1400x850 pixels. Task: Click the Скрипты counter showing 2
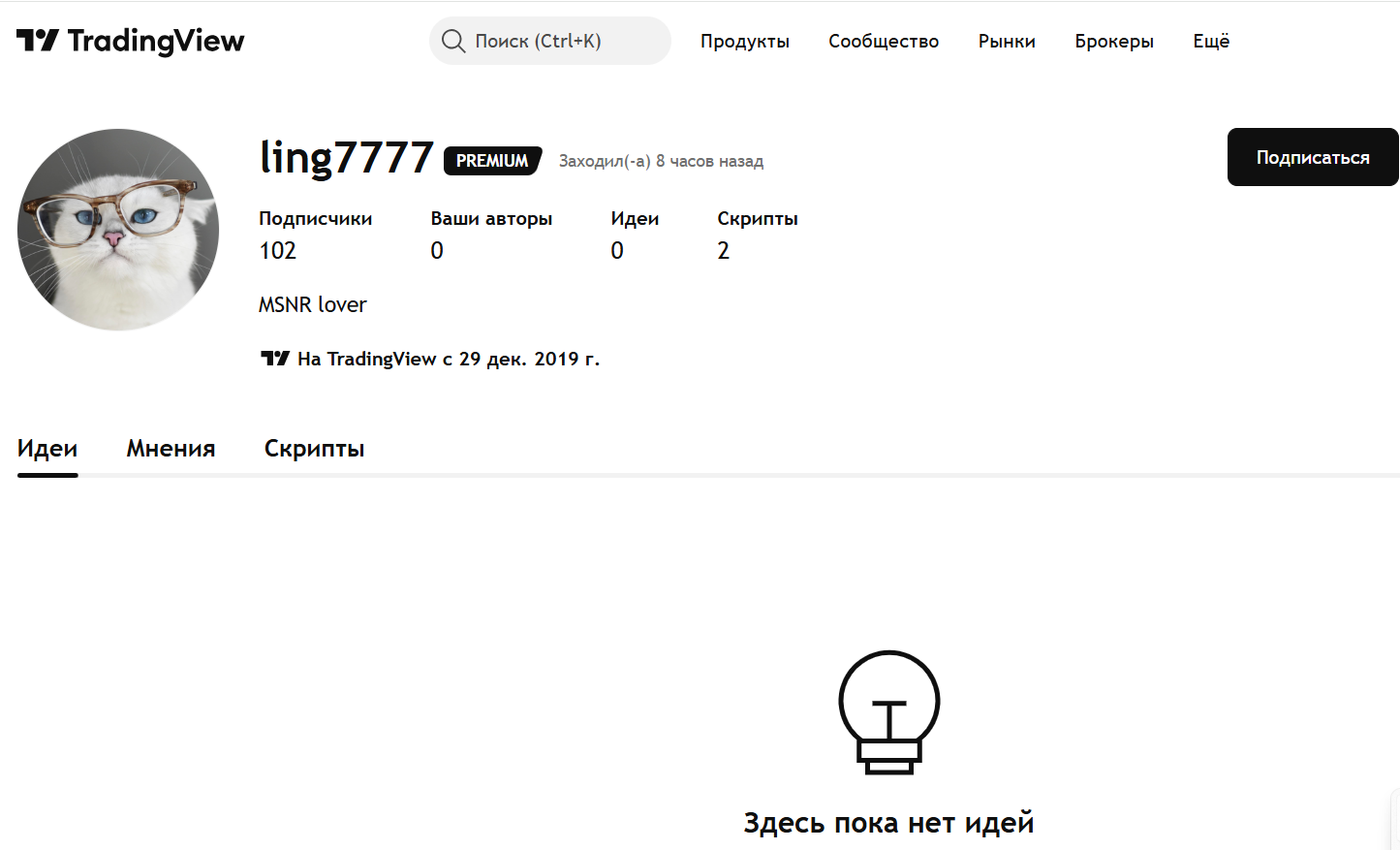[x=723, y=250]
